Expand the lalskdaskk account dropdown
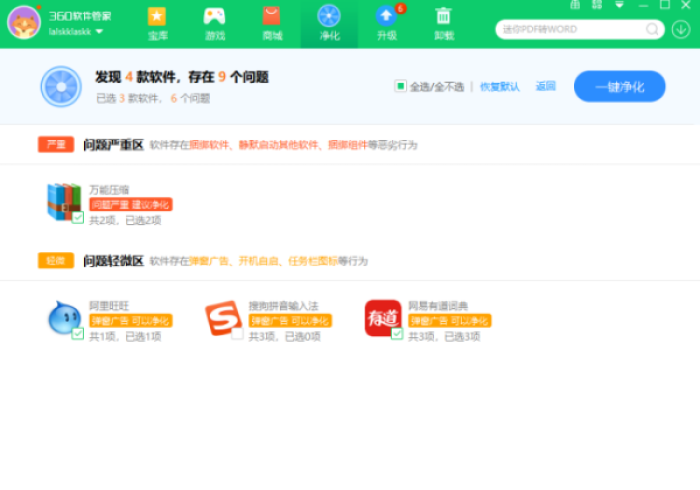 [100, 32]
